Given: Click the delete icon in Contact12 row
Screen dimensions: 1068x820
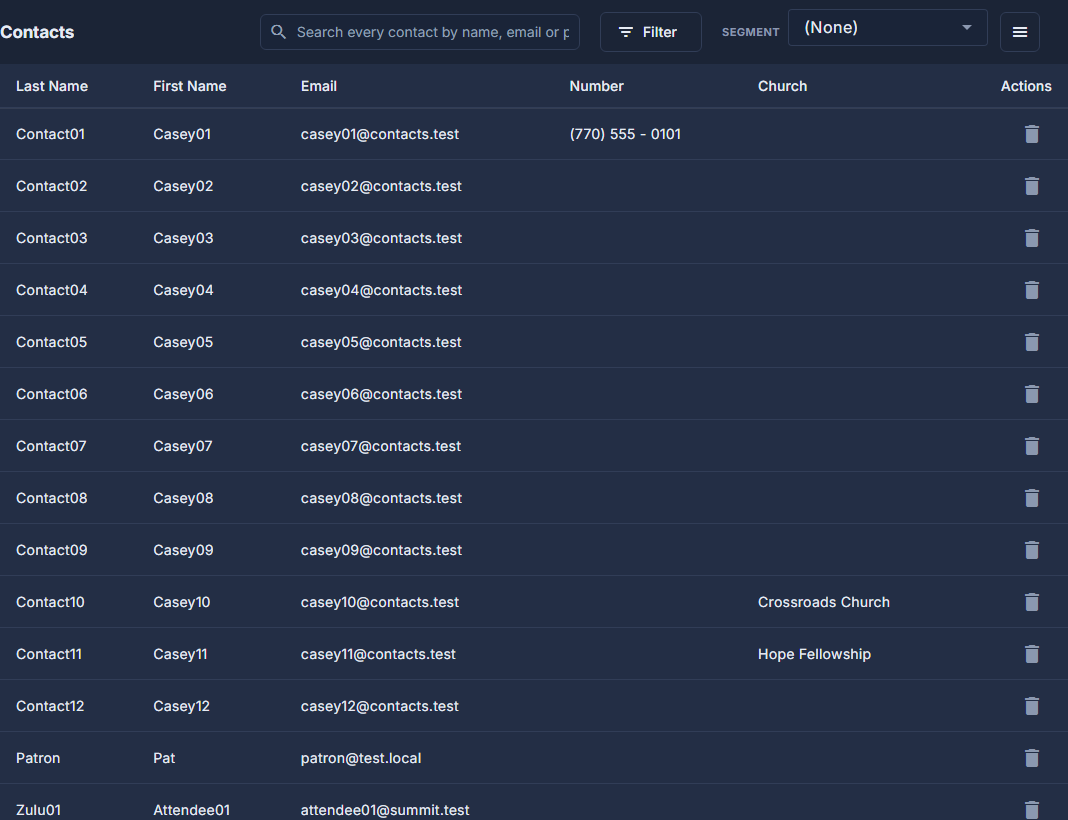Looking at the screenshot, I should point(1031,706).
